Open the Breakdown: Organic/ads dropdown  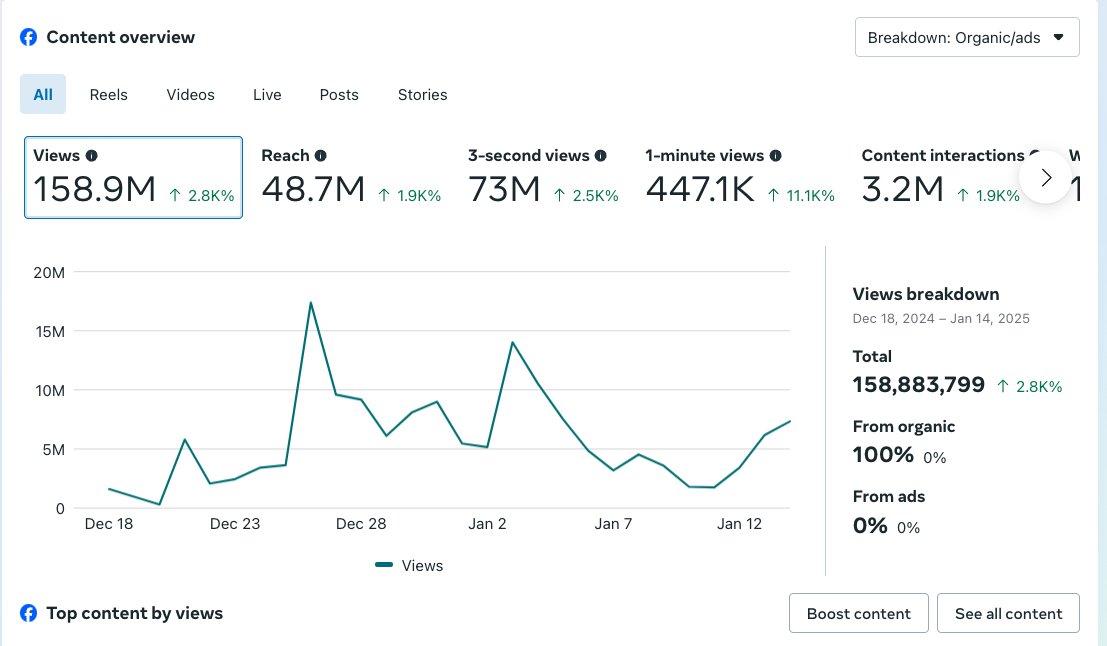(x=967, y=37)
